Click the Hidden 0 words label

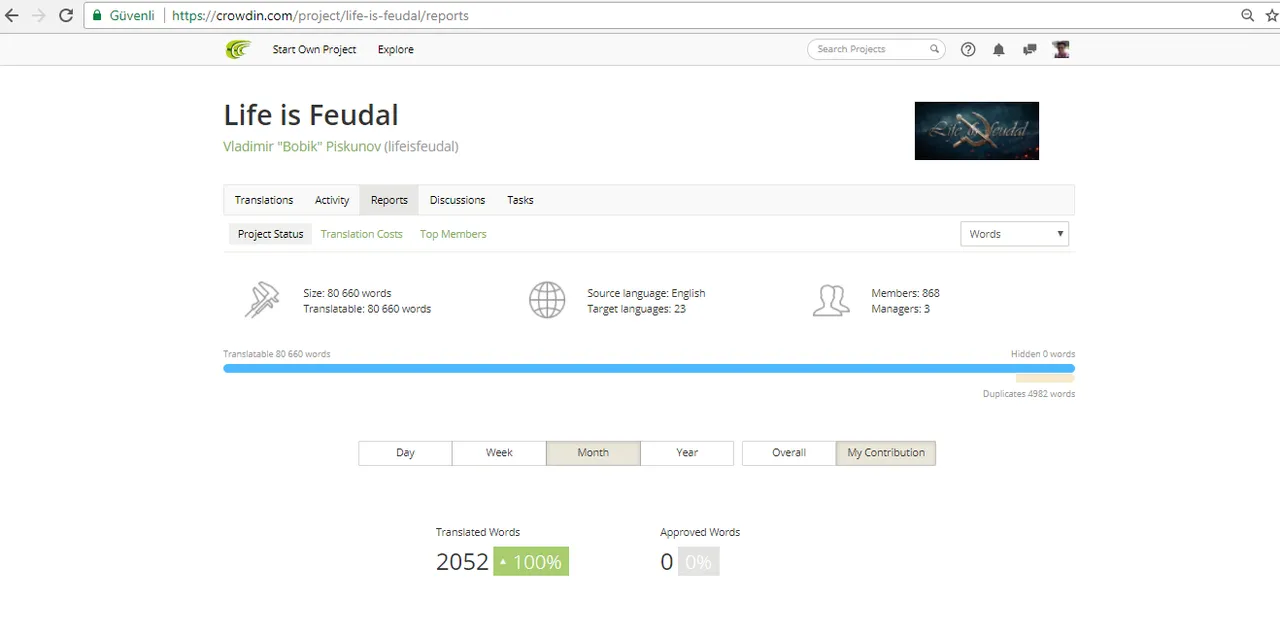pos(1043,354)
